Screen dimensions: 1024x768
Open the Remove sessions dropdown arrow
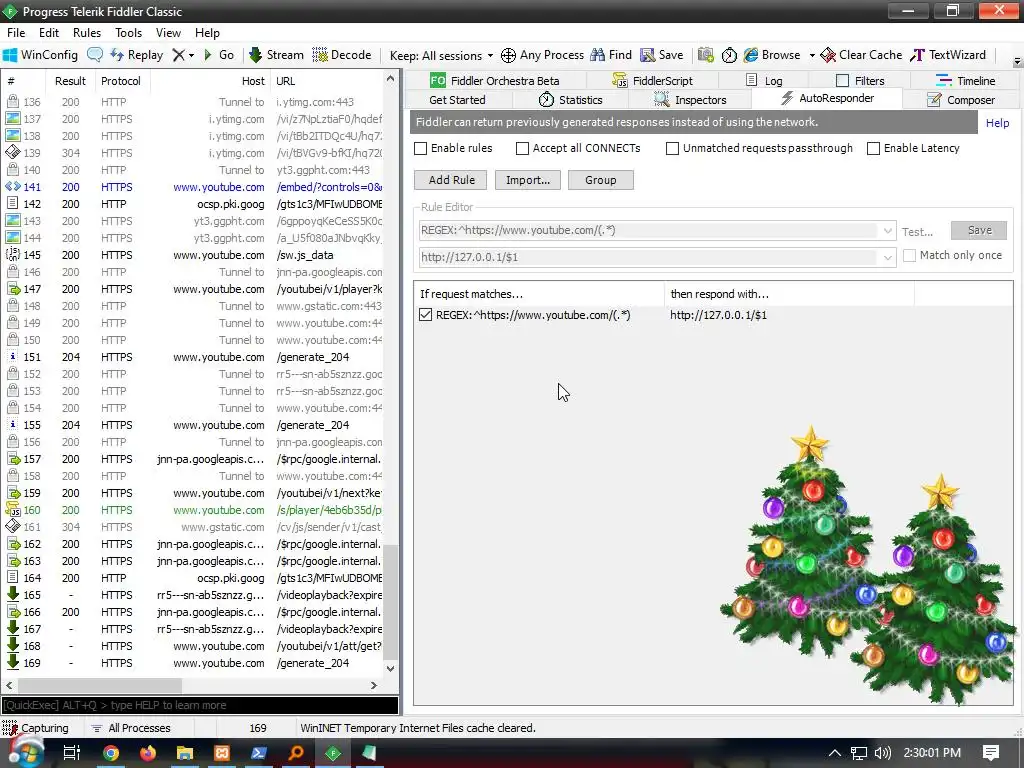coord(191,56)
